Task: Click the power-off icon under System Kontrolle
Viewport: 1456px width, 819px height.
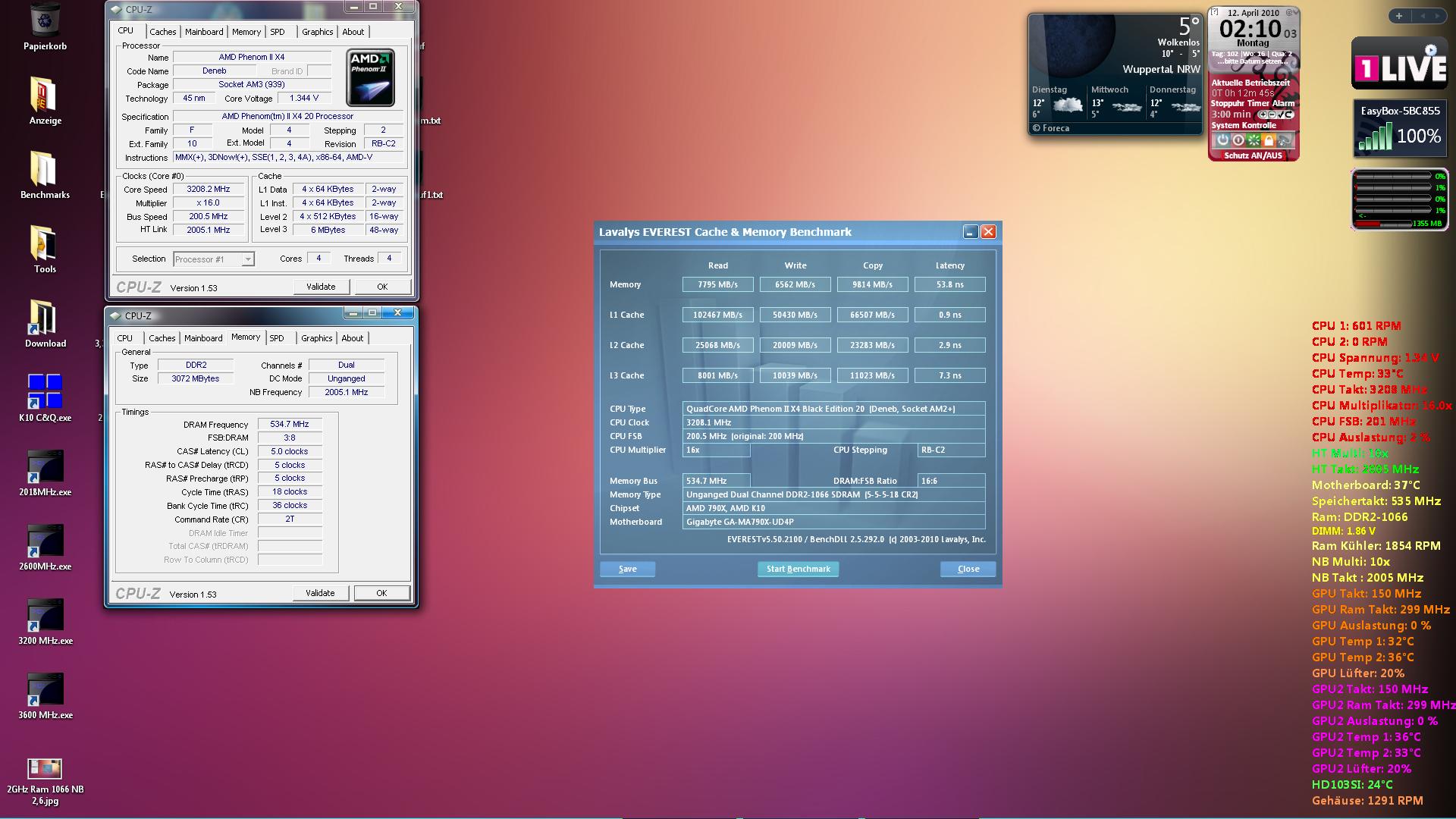Action: click(x=1222, y=140)
